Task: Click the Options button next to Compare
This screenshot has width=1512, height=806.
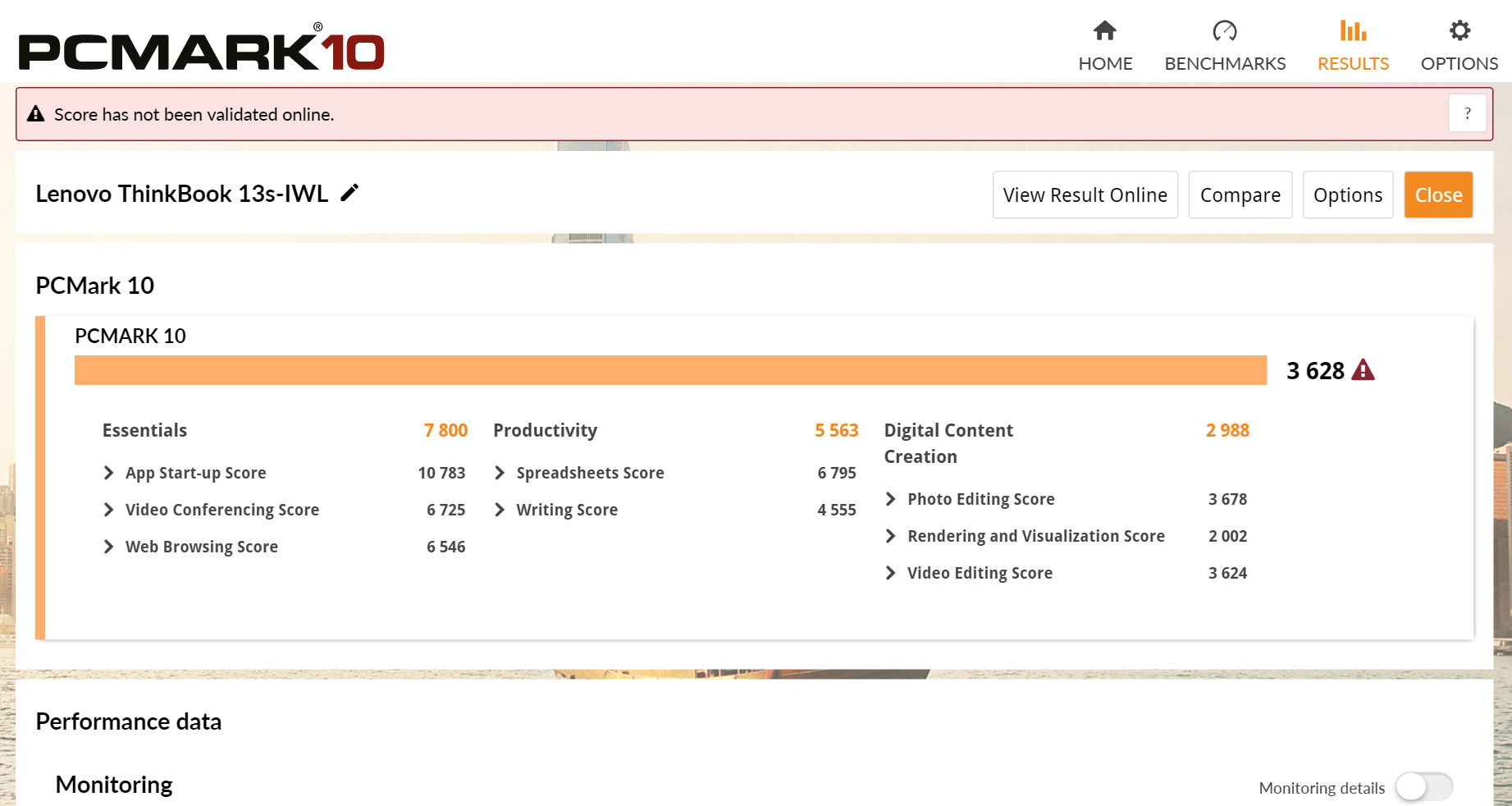Action: [1348, 195]
